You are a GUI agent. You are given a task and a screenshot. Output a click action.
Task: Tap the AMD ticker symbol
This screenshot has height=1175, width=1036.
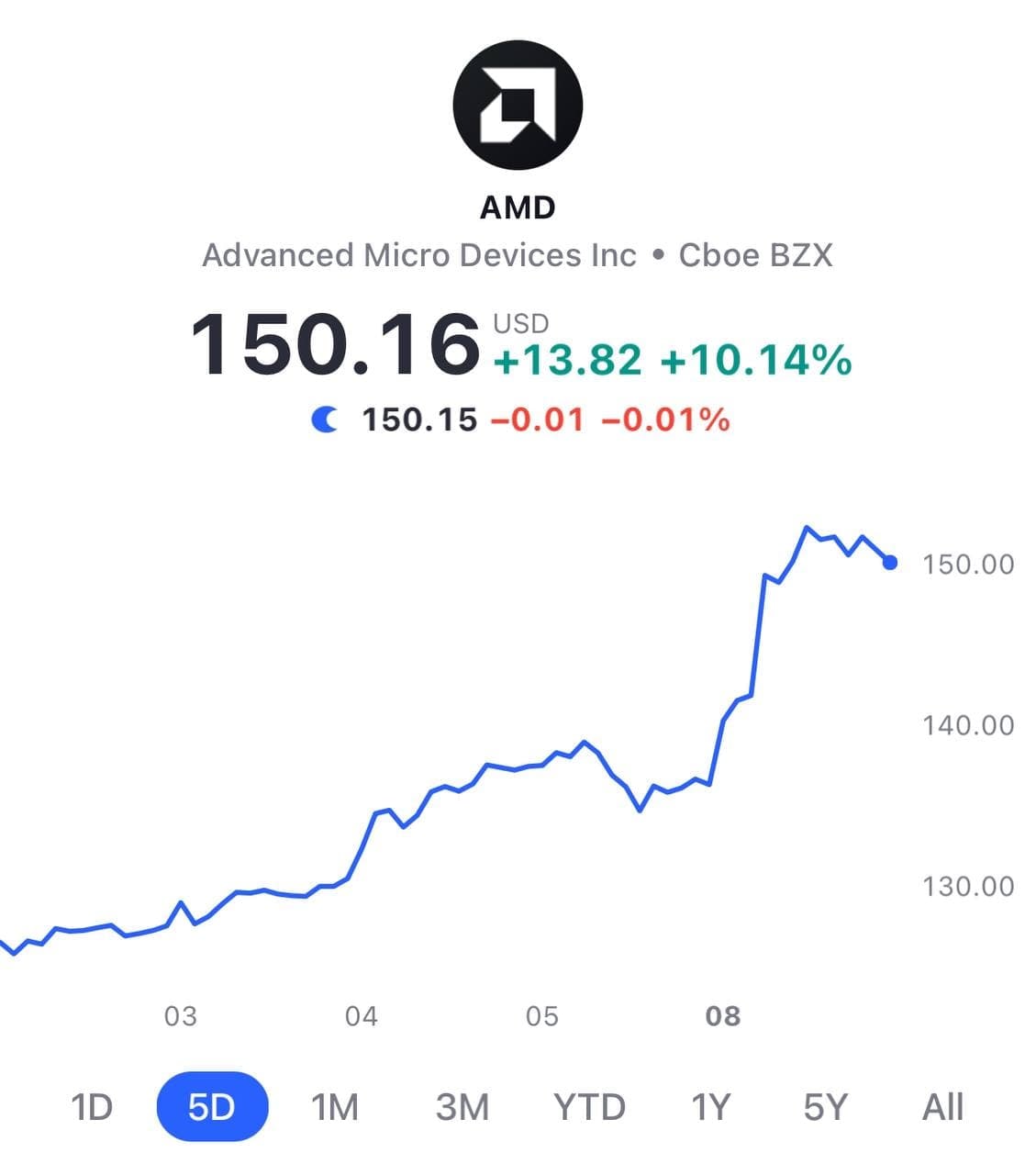[x=518, y=207]
